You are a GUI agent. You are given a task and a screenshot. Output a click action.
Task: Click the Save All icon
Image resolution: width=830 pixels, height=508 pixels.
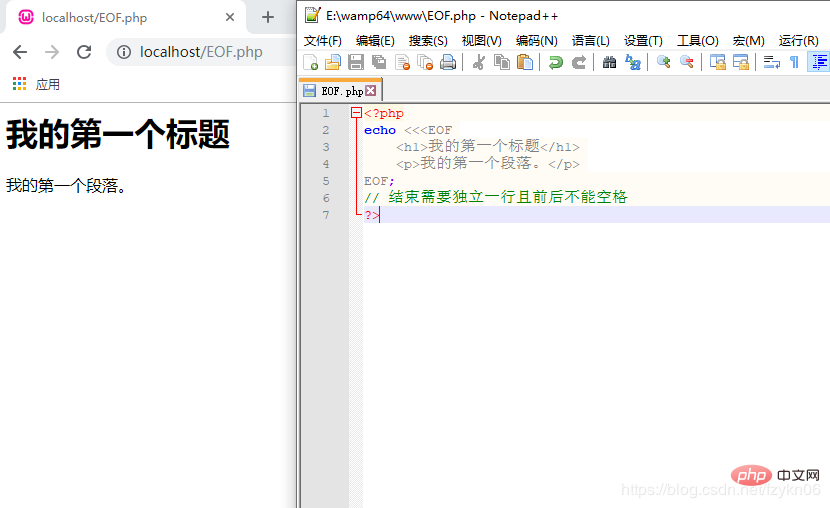pyautogui.click(x=379, y=62)
